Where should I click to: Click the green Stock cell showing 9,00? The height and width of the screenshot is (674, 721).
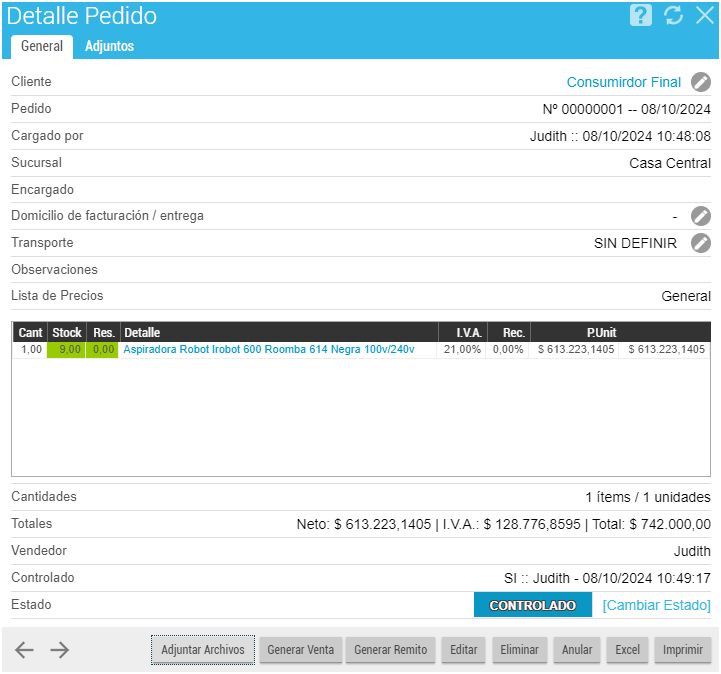coord(67,350)
